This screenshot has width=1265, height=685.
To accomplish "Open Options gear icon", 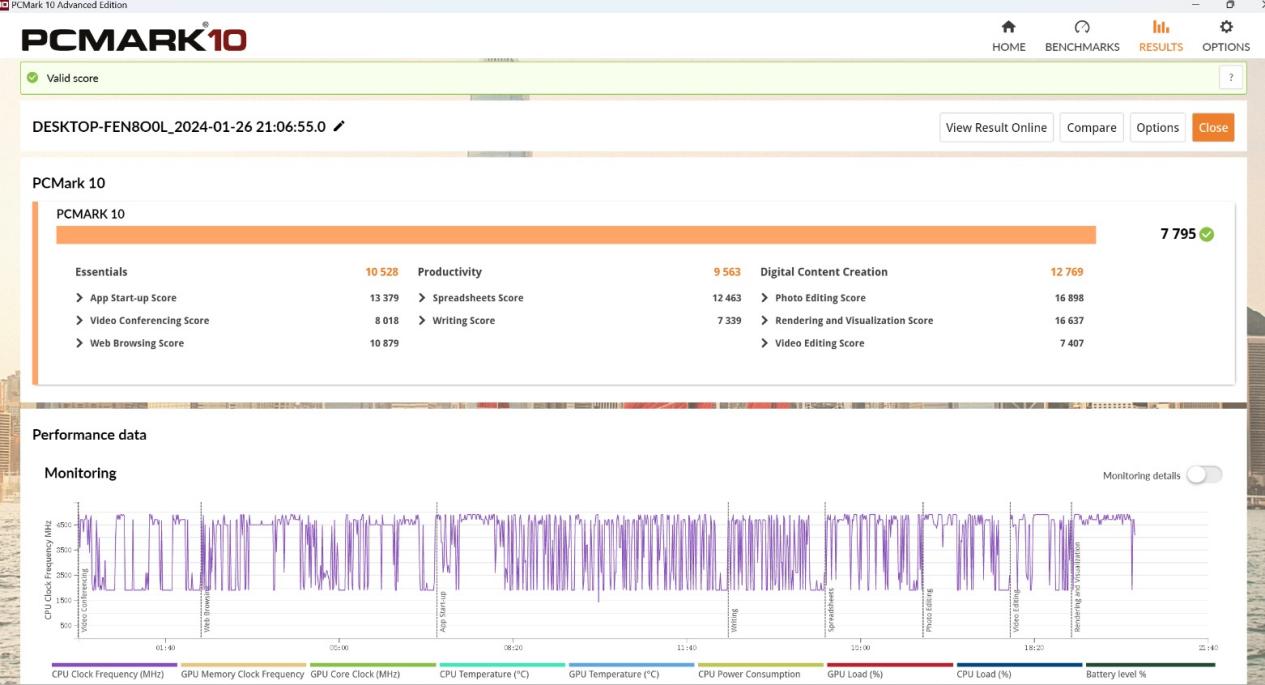I will point(1226,27).
